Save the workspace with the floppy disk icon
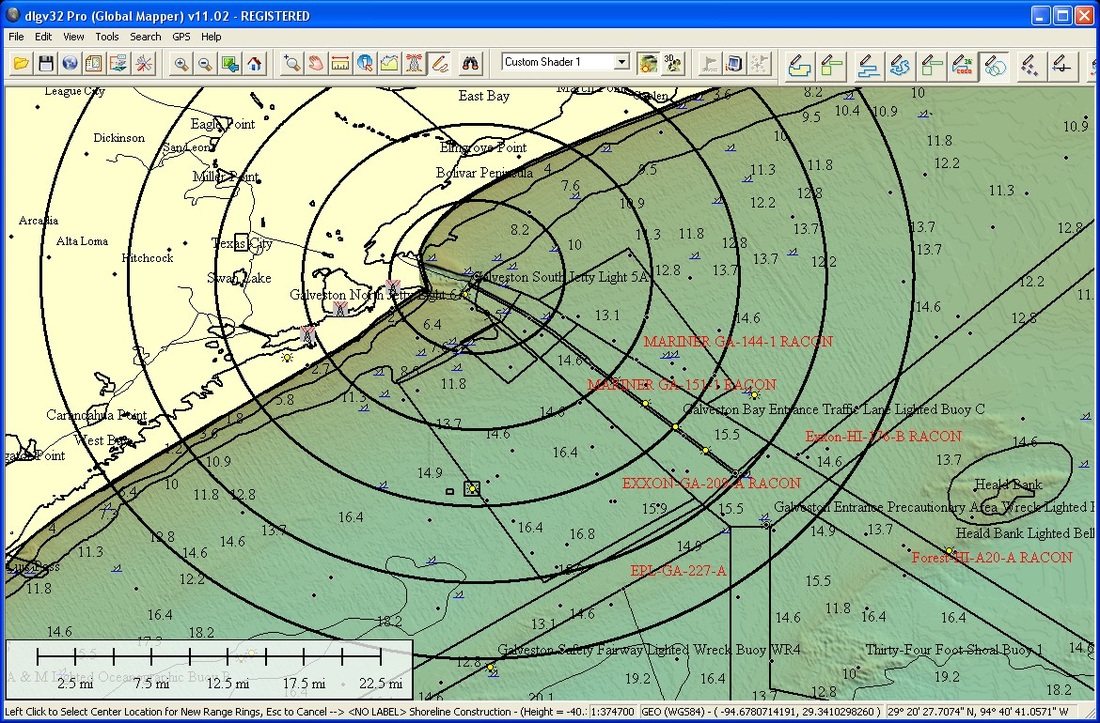This screenshot has width=1100, height=723. coord(46,64)
